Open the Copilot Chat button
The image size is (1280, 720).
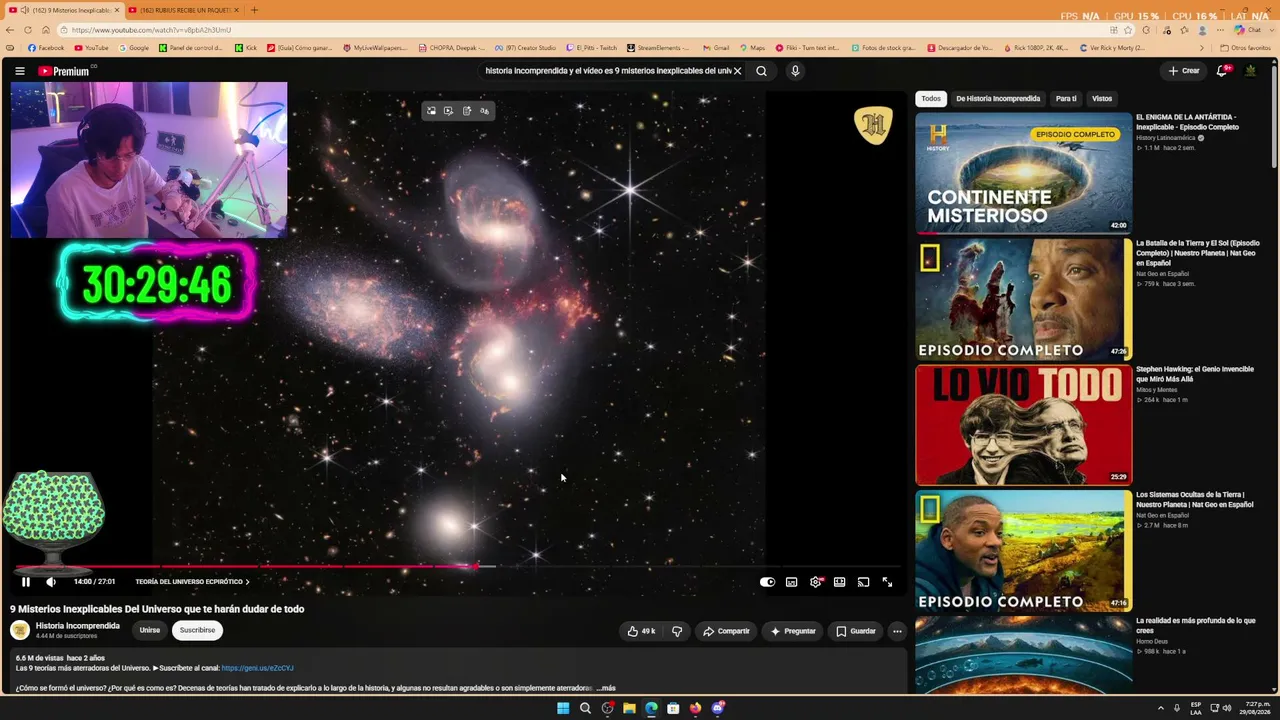1247,30
